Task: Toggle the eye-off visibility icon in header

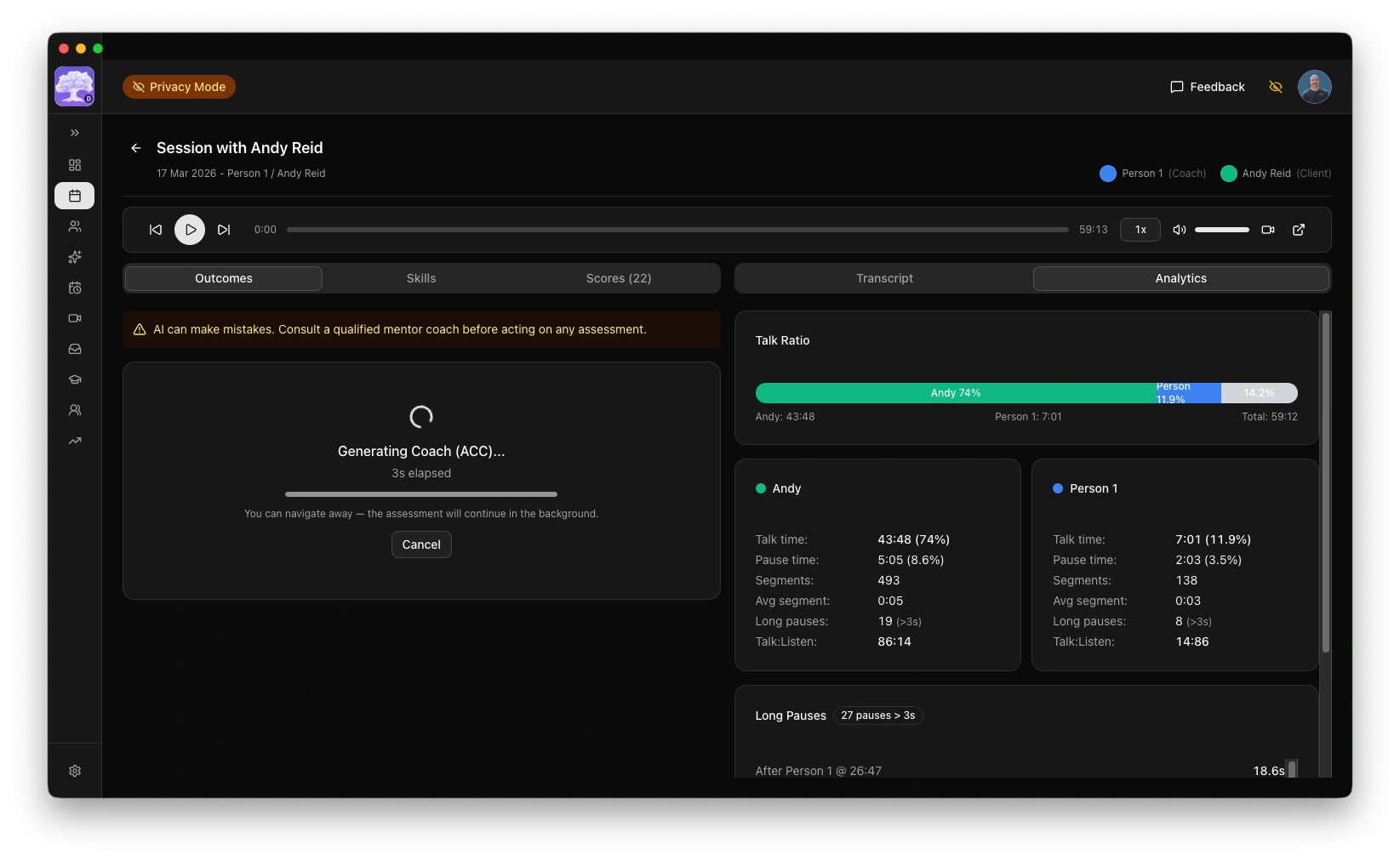Action: pyautogui.click(x=1275, y=87)
